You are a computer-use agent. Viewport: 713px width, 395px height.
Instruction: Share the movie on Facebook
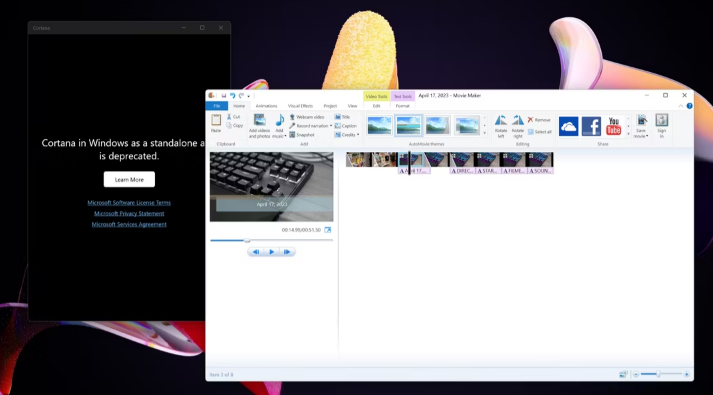pos(591,126)
